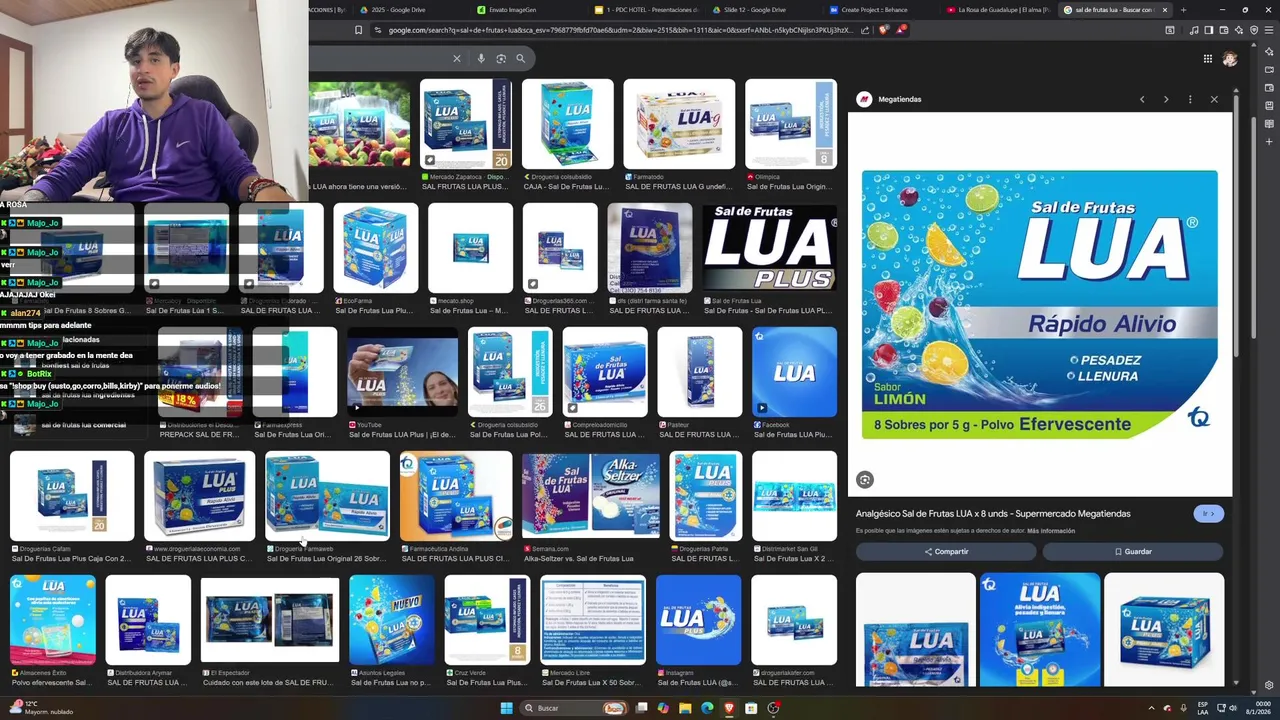Image resolution: width=1280 pixels, height=720 pixels.
Task: Open the taskbar clock and date
Action: tap(1257, 708)
